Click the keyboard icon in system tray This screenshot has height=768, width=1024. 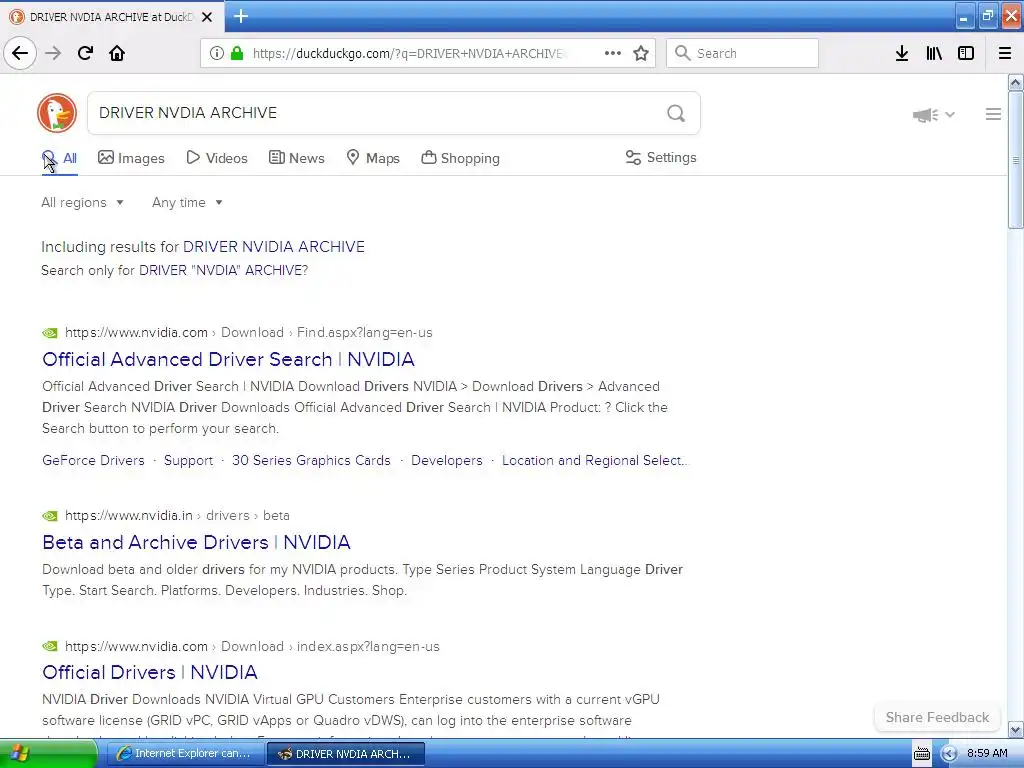(x=921, y=754)
